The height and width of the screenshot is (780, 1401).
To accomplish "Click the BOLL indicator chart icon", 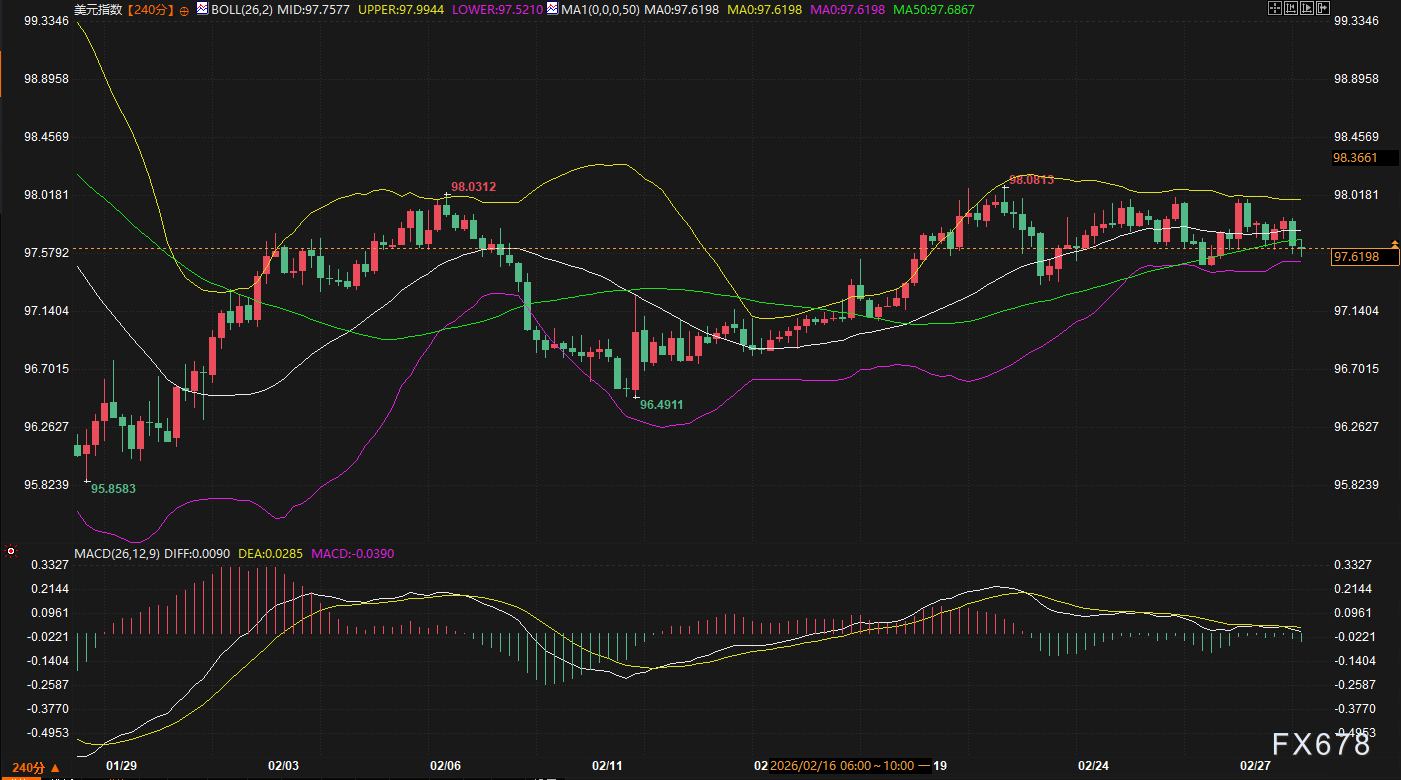I will pyautogui.click(x=202, y=9).
